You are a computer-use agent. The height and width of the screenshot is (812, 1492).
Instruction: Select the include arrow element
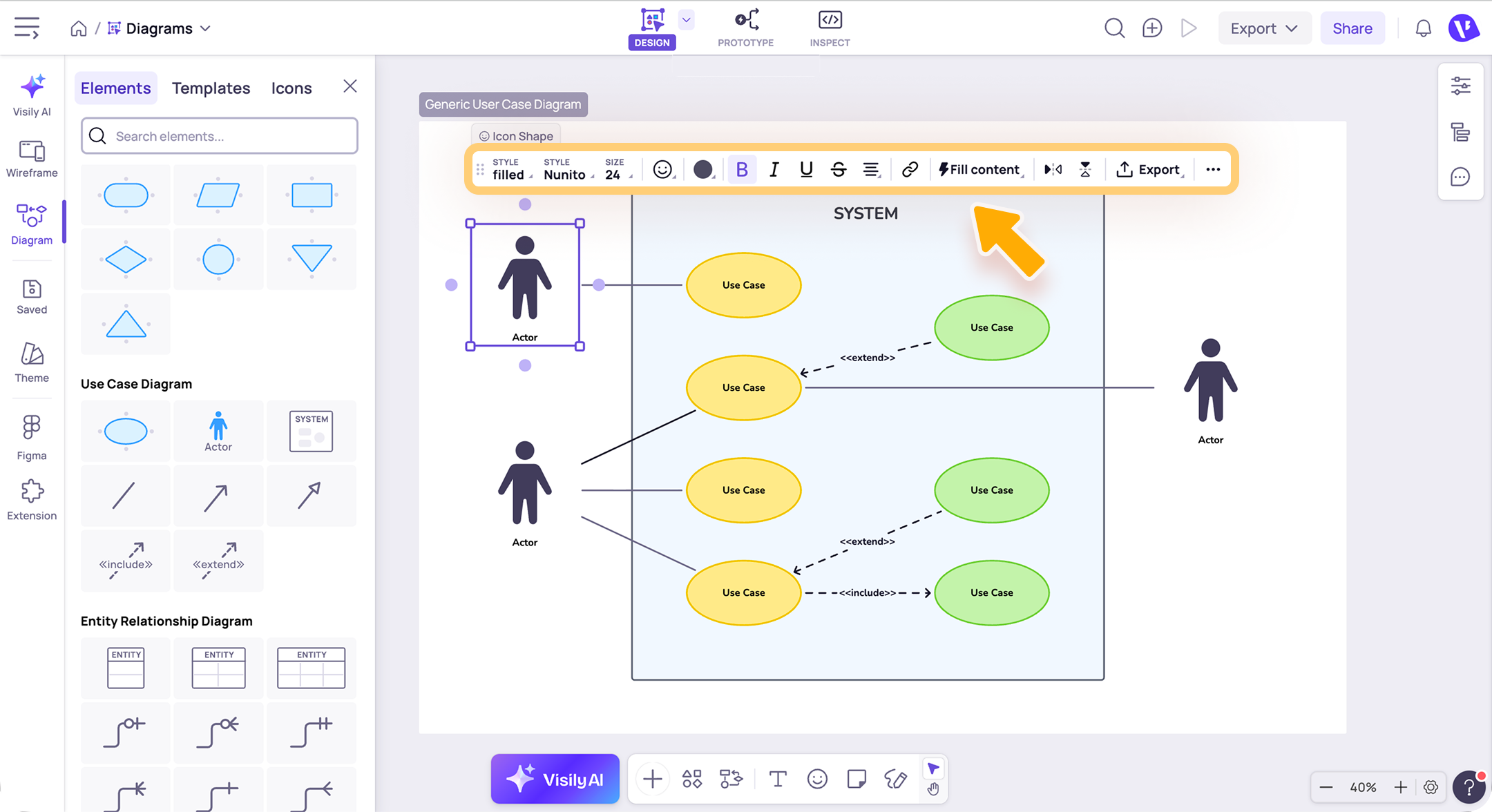(125, 561)
